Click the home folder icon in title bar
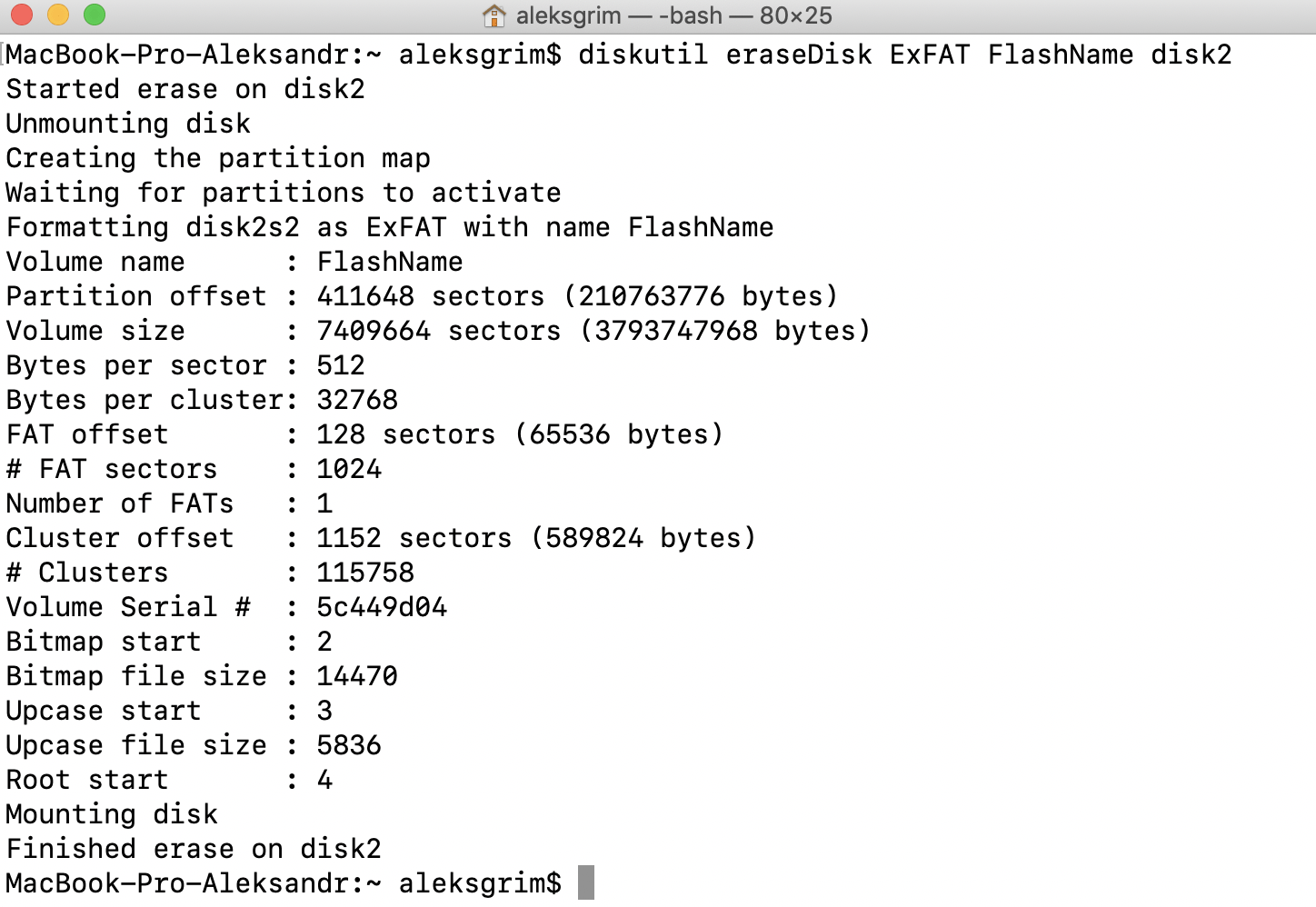Image resolution: width=1316 pixels, height=907 pixels. [494, 15]
